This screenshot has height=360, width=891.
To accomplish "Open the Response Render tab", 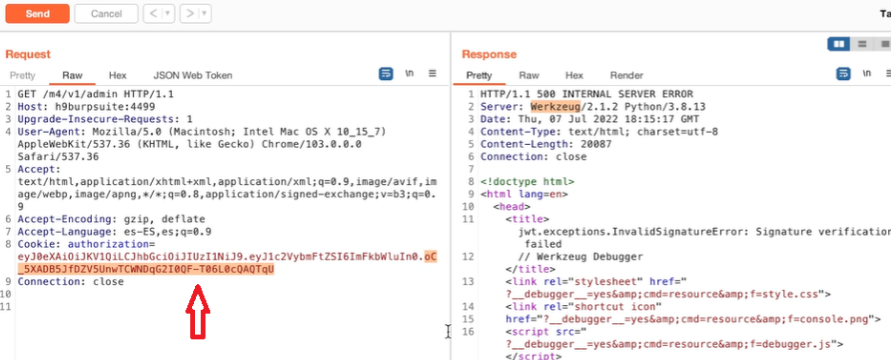I will [x=627, y=75].
